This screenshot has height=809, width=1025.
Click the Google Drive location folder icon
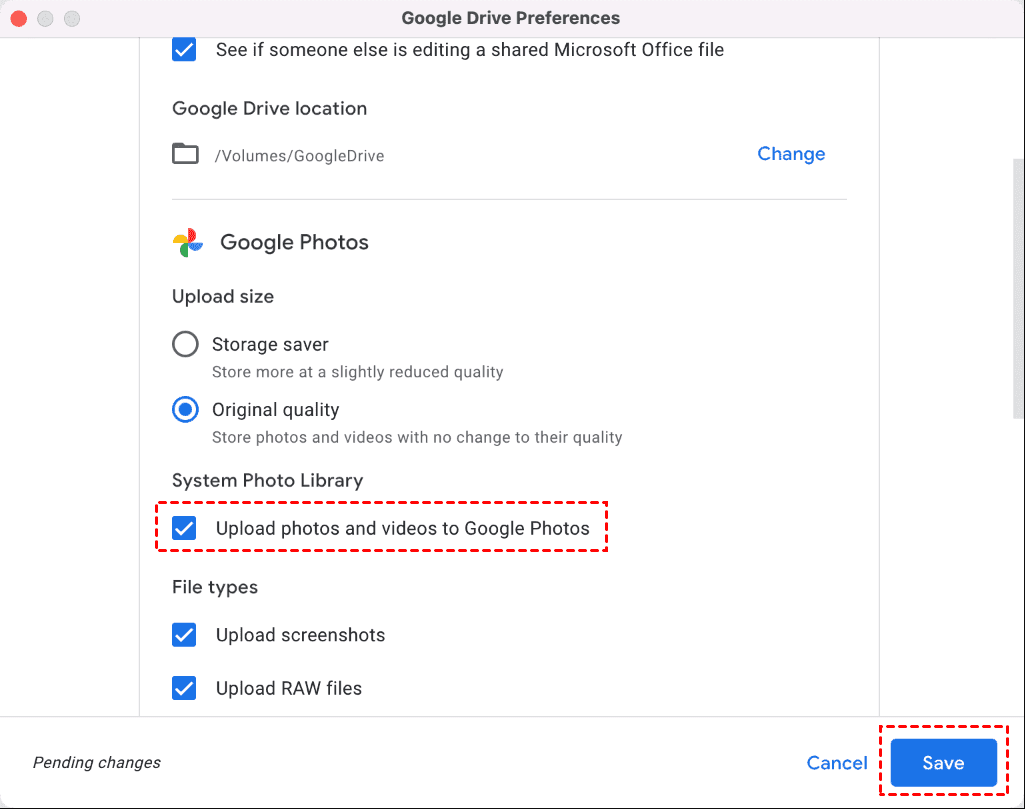[x=185, y=154]
